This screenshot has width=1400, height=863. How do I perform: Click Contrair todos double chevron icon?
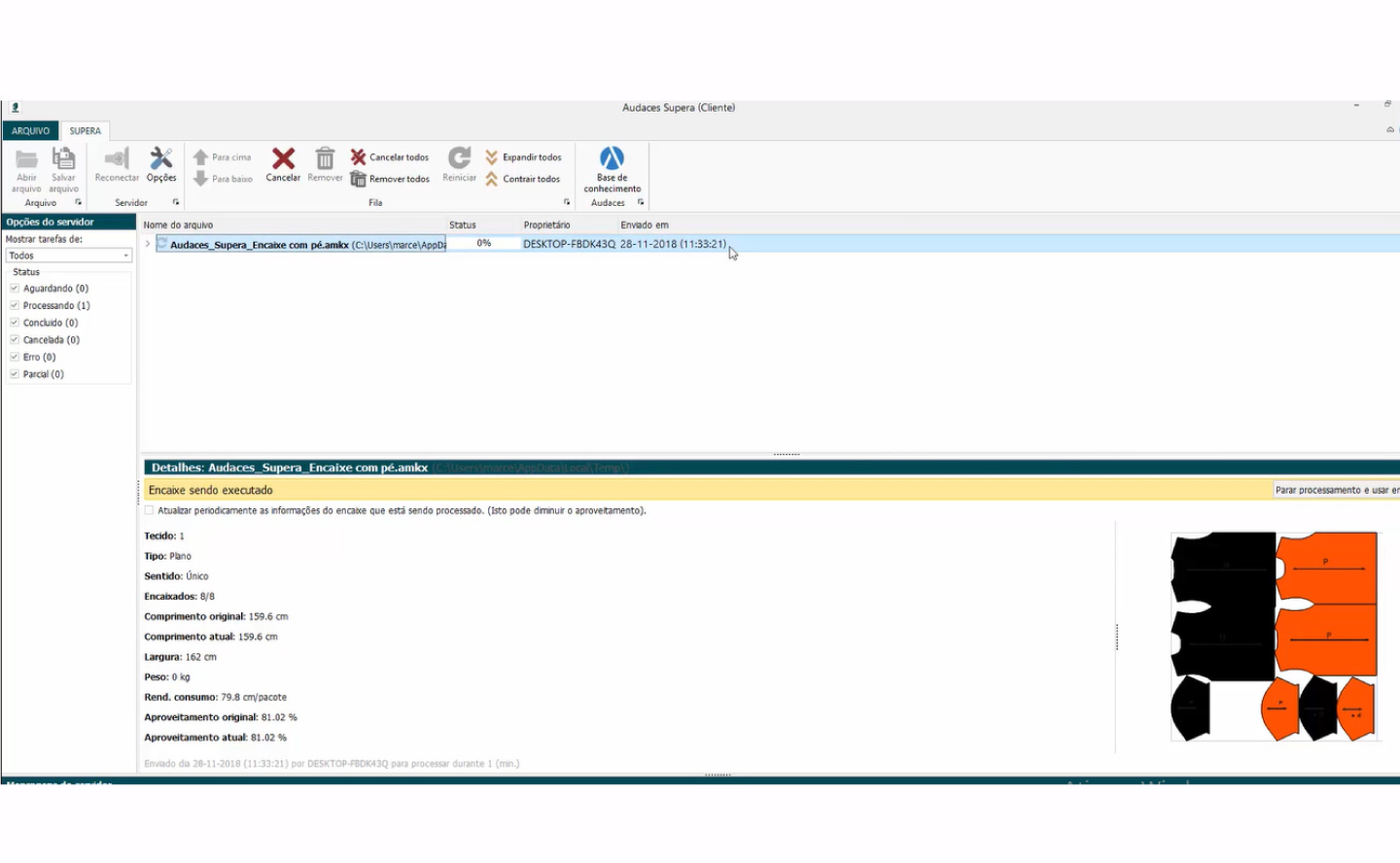[491, 179]
